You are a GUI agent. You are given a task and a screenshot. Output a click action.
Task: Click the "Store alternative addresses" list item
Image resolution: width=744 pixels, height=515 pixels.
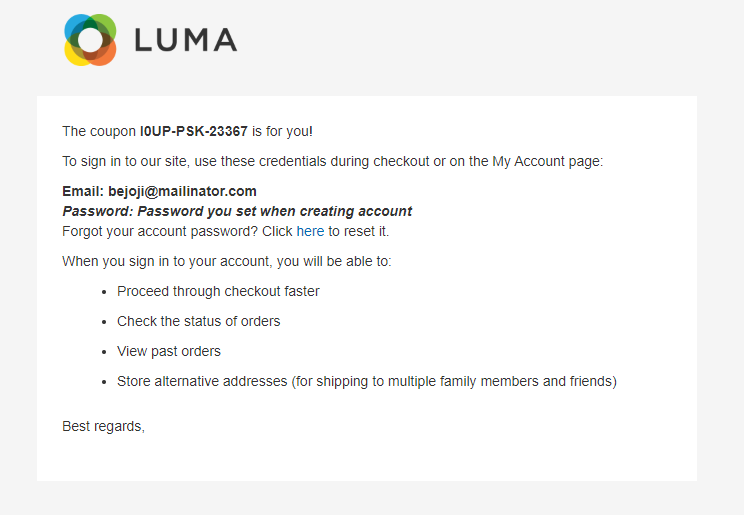click(x=366, y=381)
